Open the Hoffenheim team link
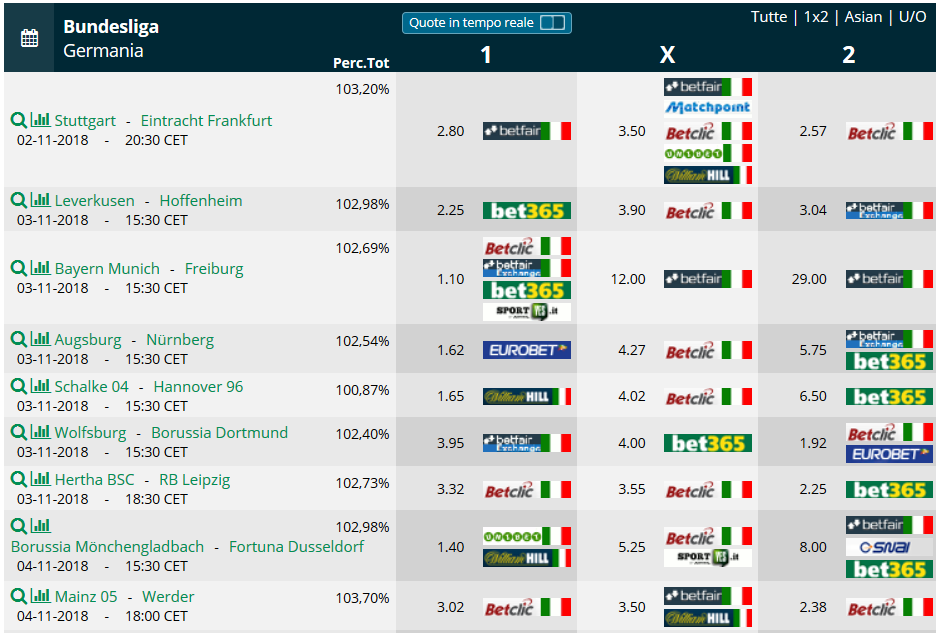 click(201, 201)
